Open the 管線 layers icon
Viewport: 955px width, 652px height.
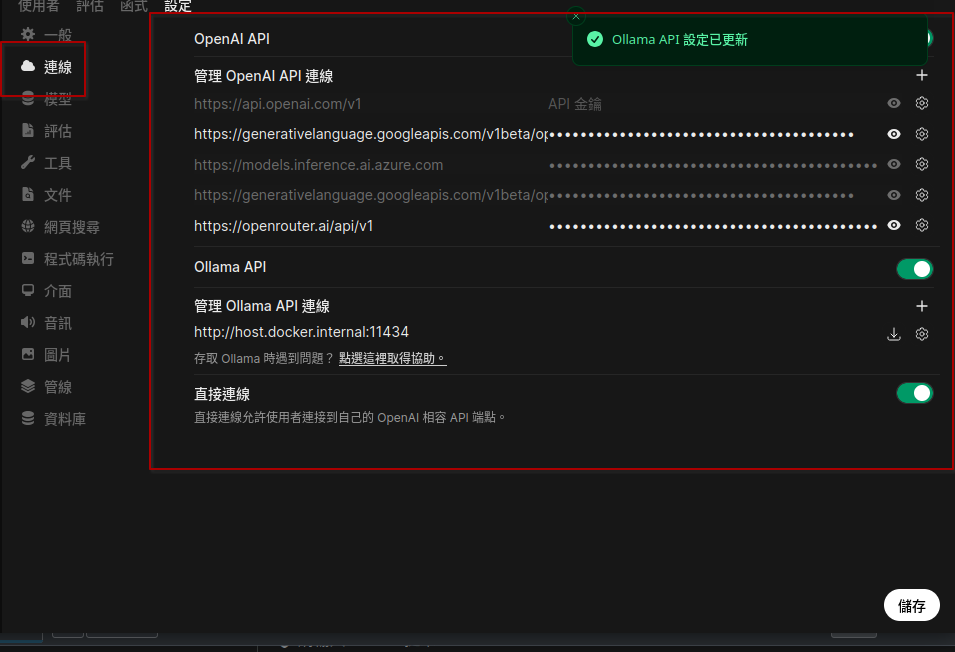click(28, 386)
